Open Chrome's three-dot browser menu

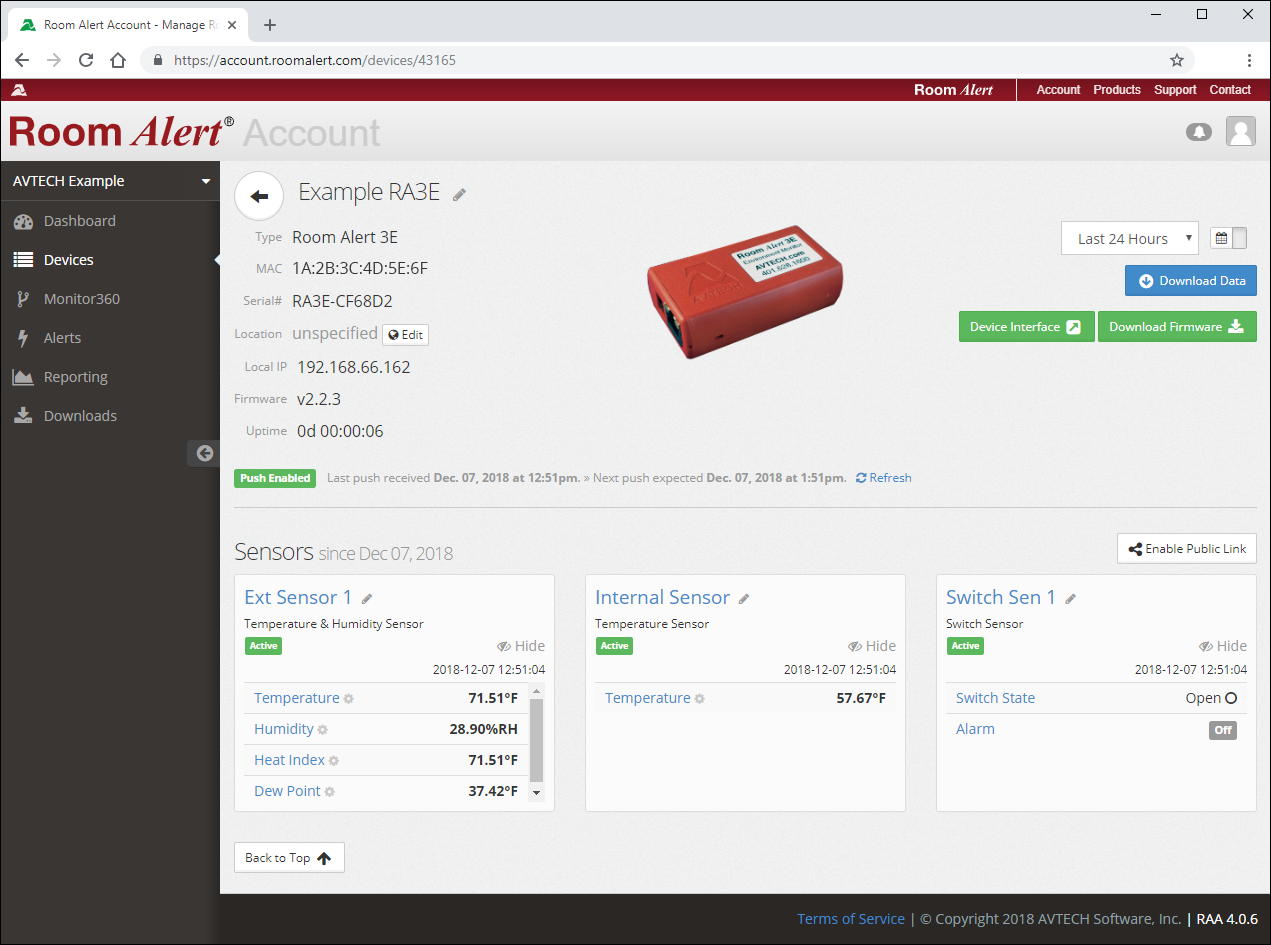(1249, 60)
